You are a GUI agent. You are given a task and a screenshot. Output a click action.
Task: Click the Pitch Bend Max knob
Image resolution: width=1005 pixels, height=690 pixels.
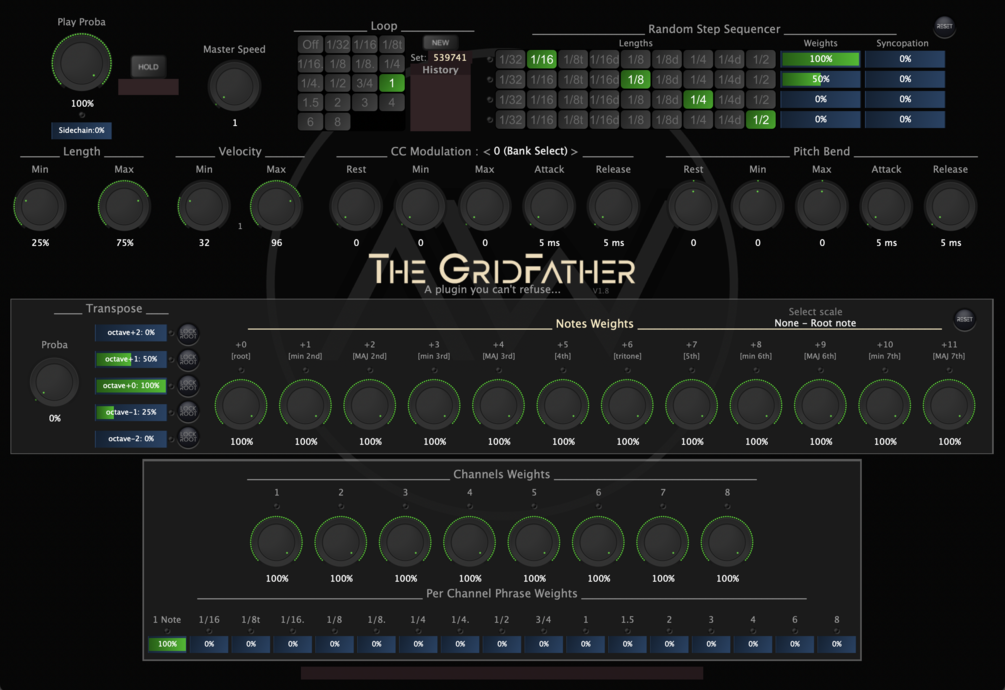coord(822,206)
